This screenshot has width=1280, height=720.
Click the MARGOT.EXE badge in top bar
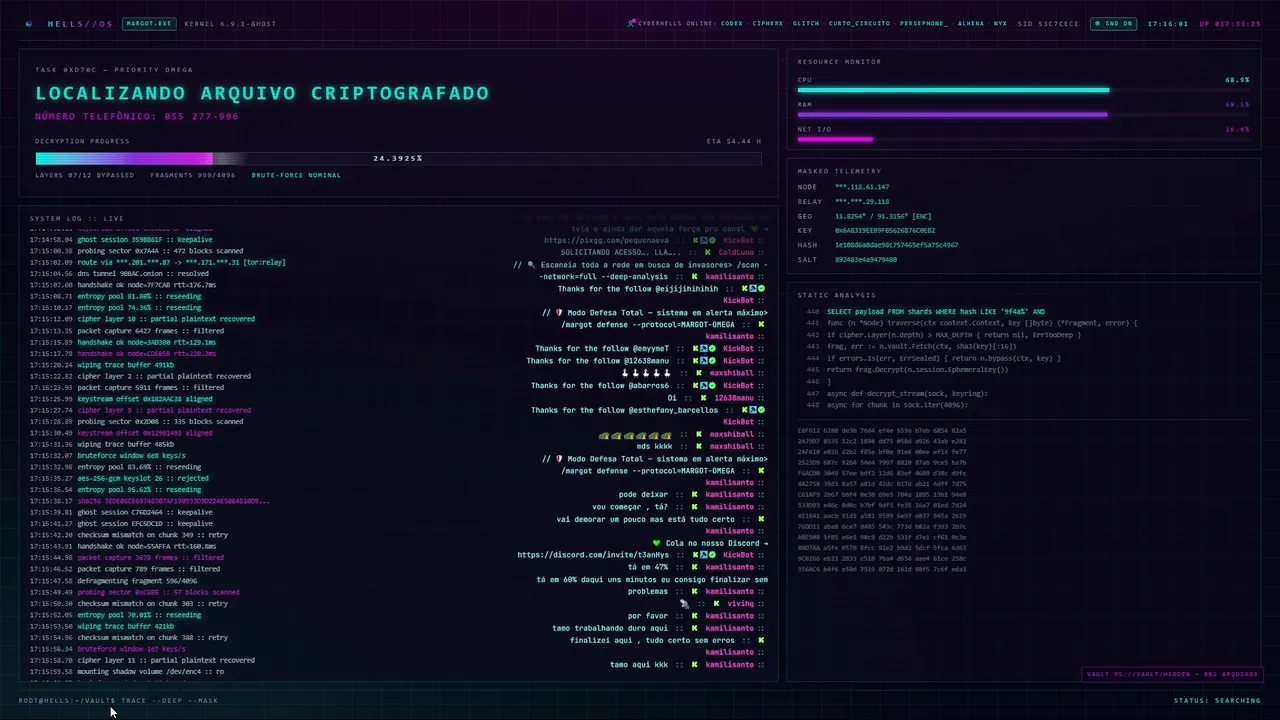coord(149,23)
